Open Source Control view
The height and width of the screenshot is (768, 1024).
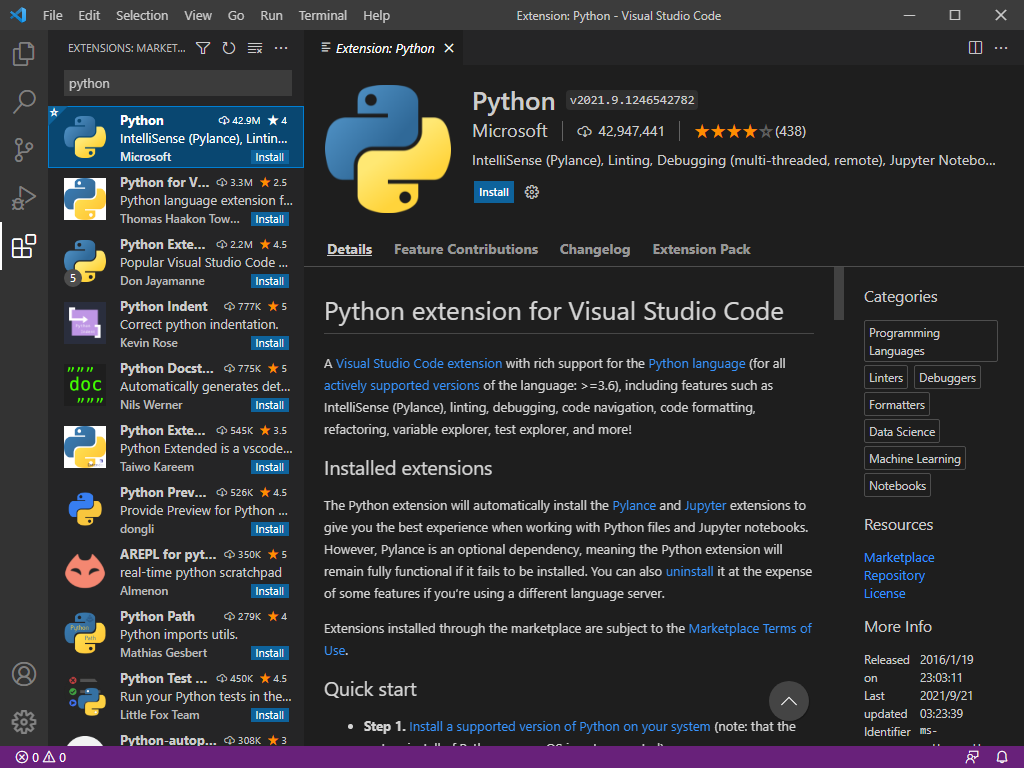coord(24,150)
